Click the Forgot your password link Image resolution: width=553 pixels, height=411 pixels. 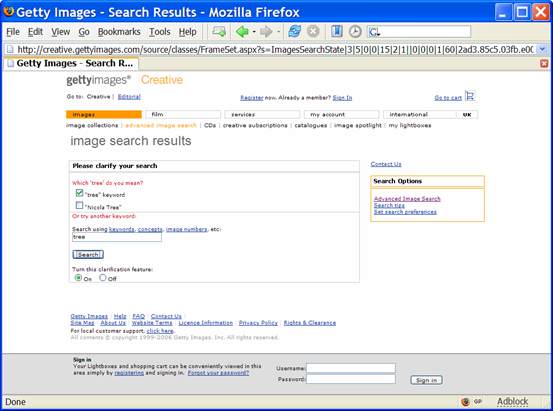pos(218,373)
